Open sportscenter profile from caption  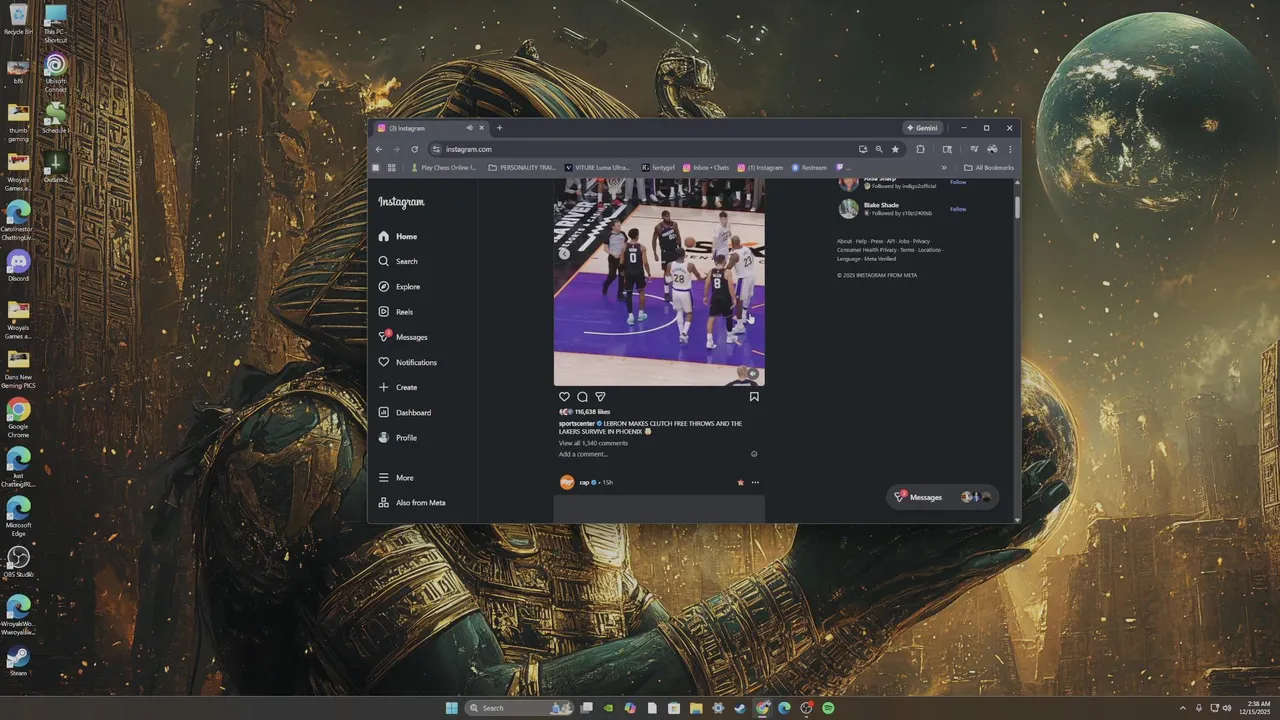click(577, 424)
